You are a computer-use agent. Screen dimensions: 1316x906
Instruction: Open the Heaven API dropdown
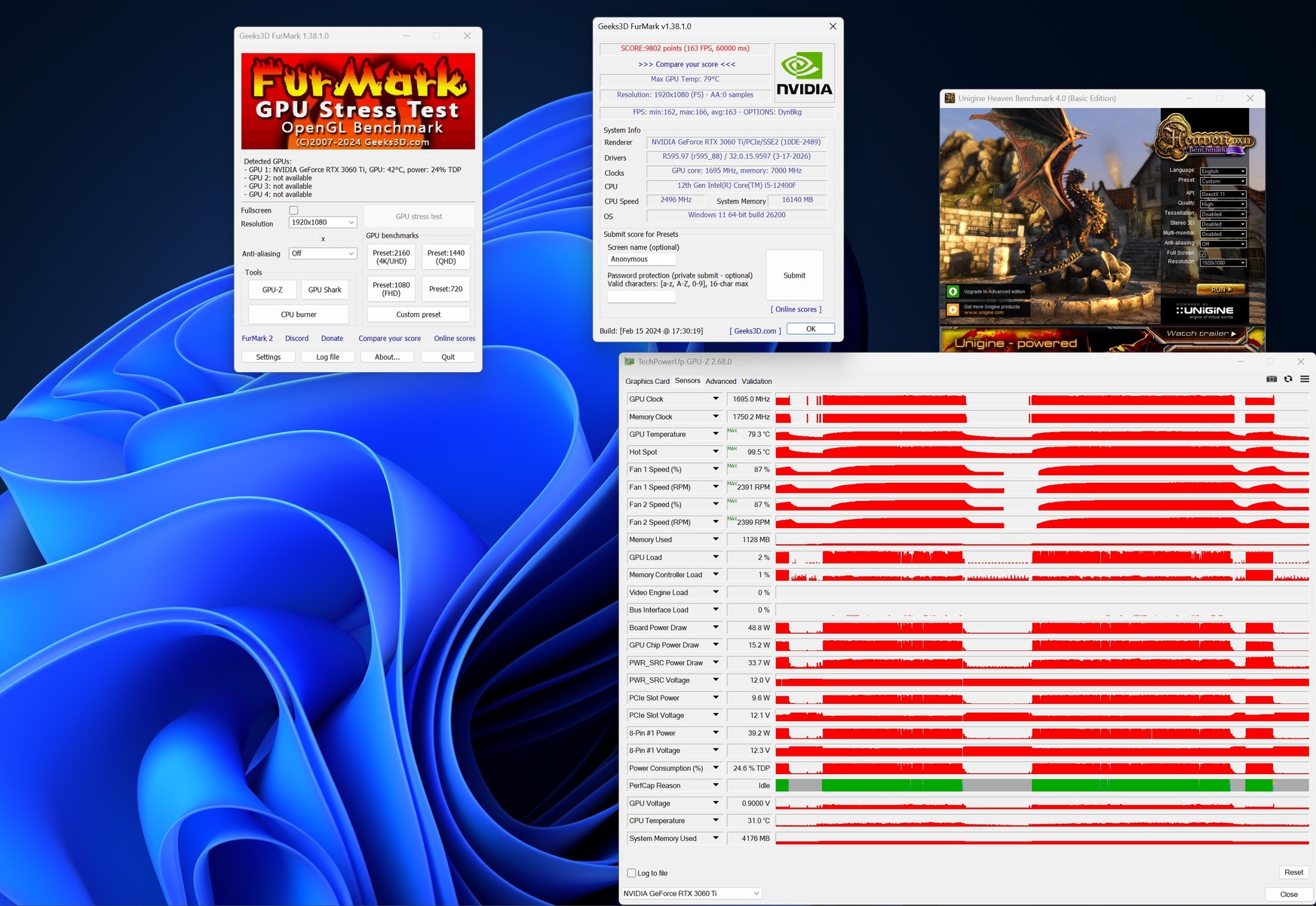tap(1222, 194)
